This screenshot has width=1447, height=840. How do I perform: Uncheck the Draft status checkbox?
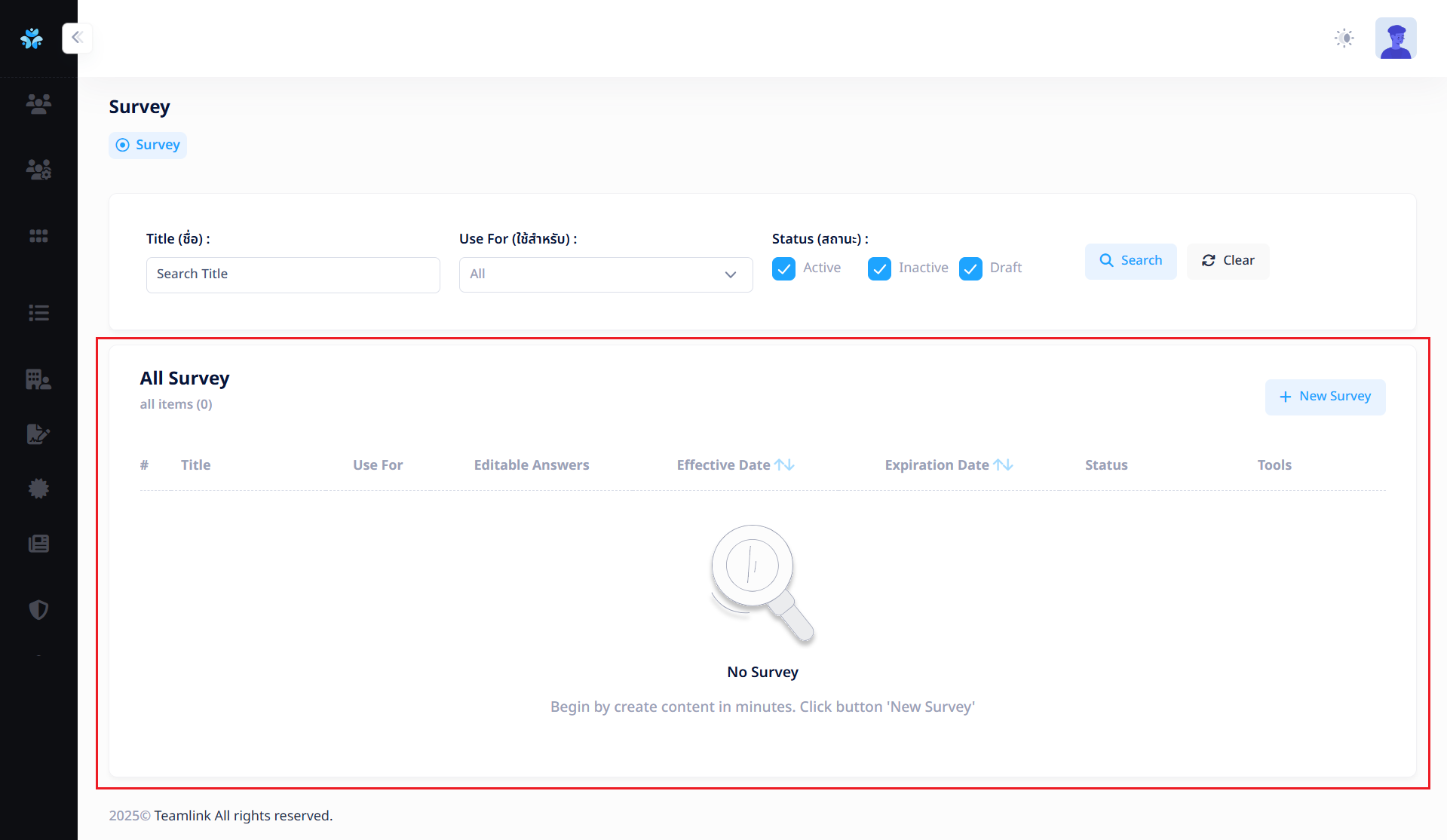[970, 268]
